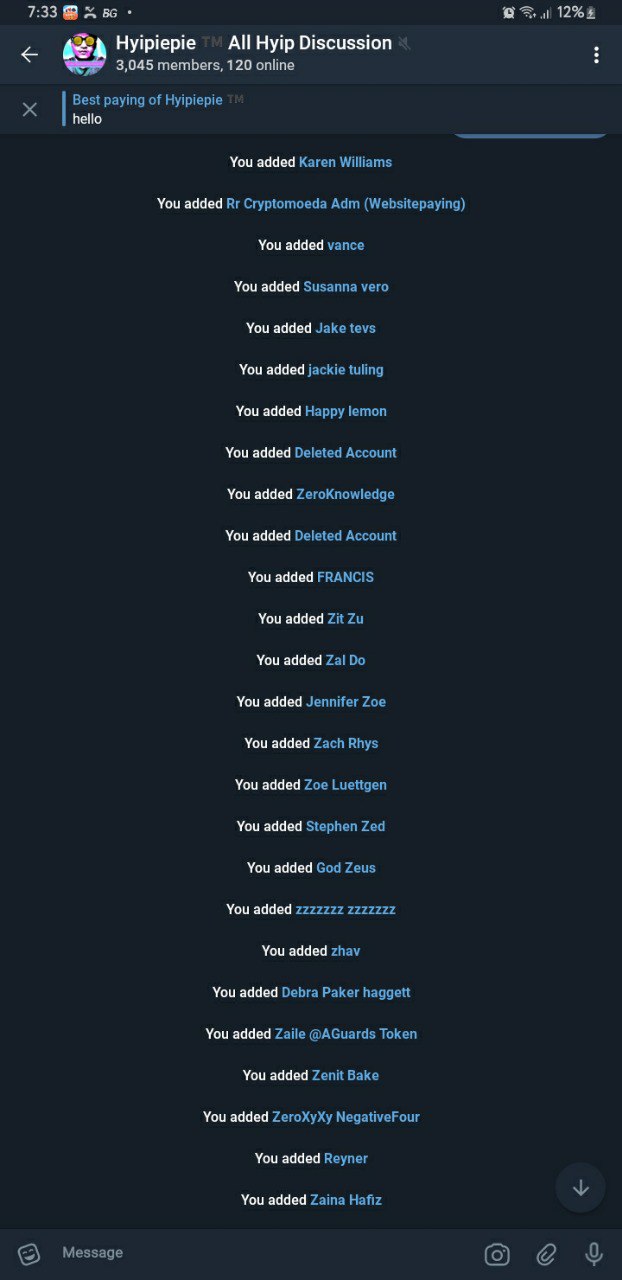Viewport: 622px width, 1280px height.
Task: Tap the attachment paperclip icon
Action: (x=546, y=1254)
